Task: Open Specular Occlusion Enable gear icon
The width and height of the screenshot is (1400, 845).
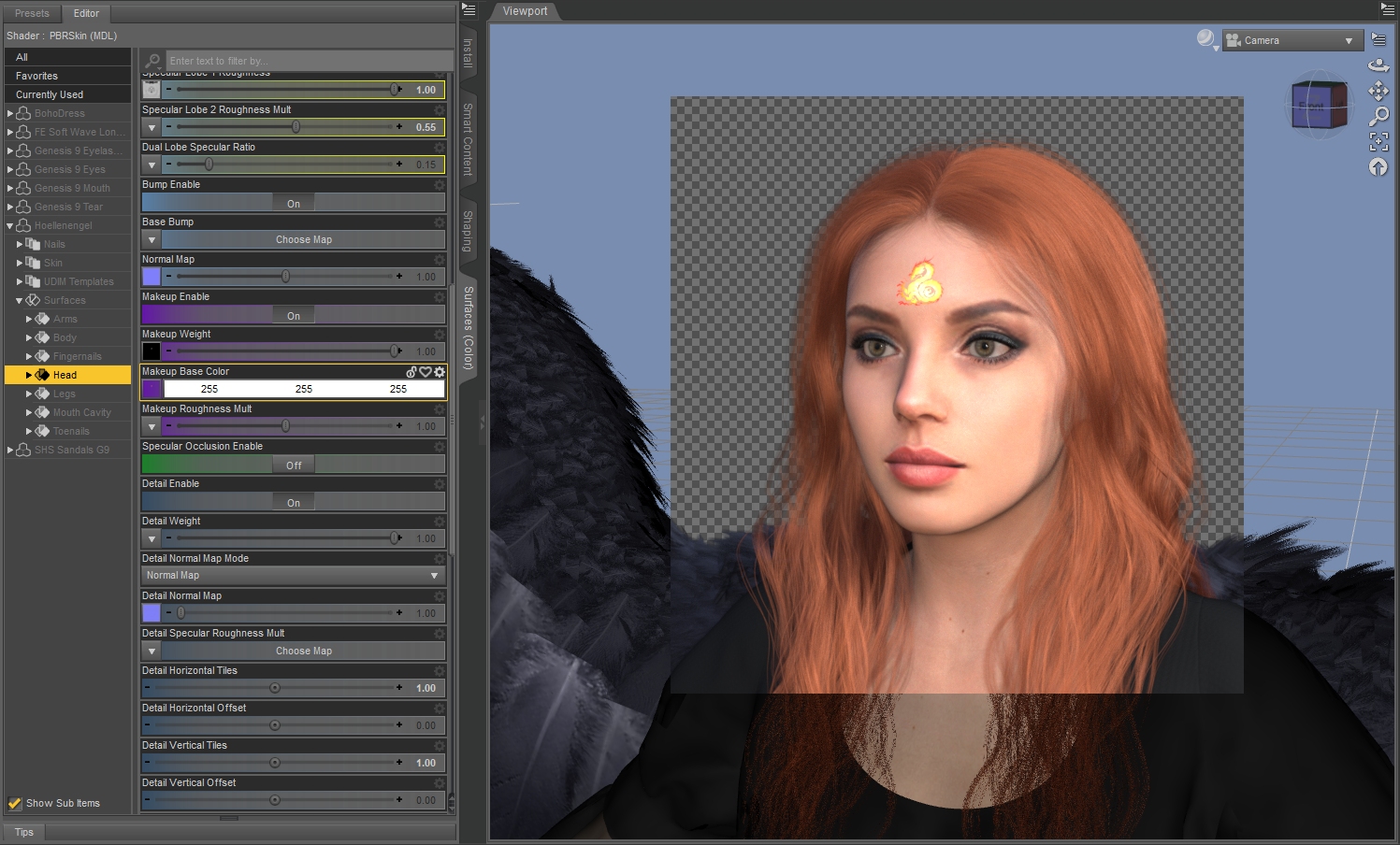Action: pyautogui.click(x=440, y=447)
